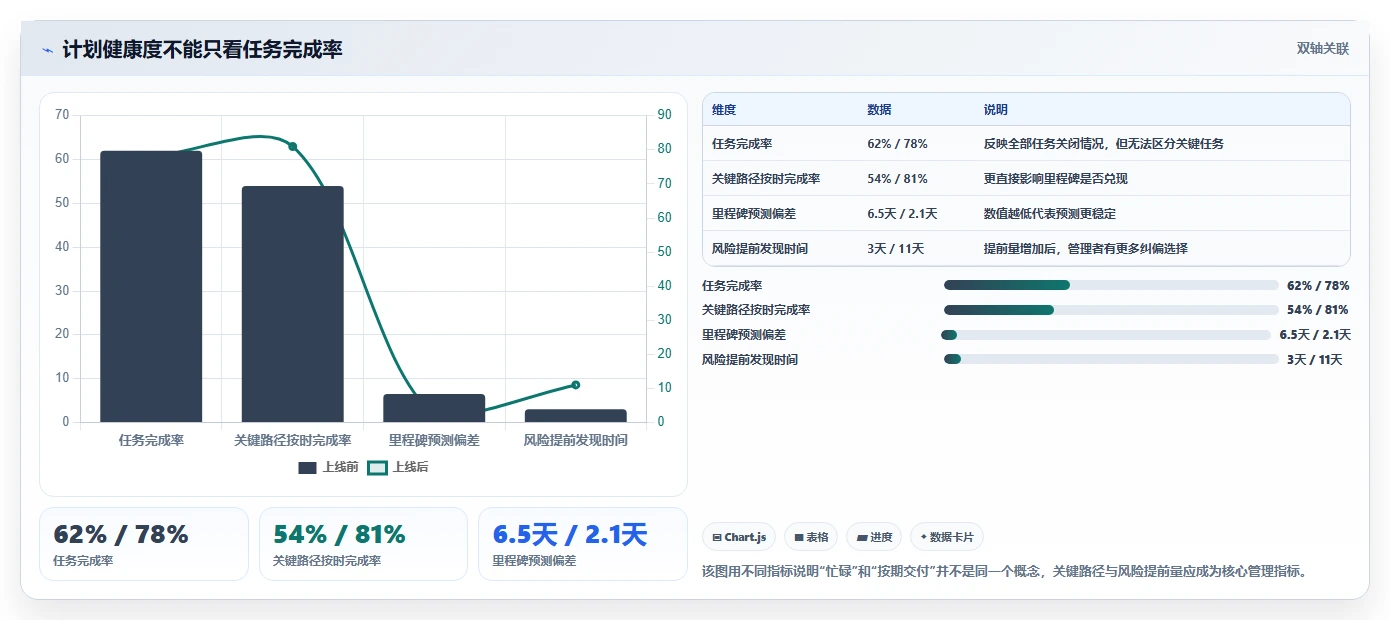Click table cell 62% / 78%
The width and height of the screenshot is (1390, 620).
pos(897,144)
